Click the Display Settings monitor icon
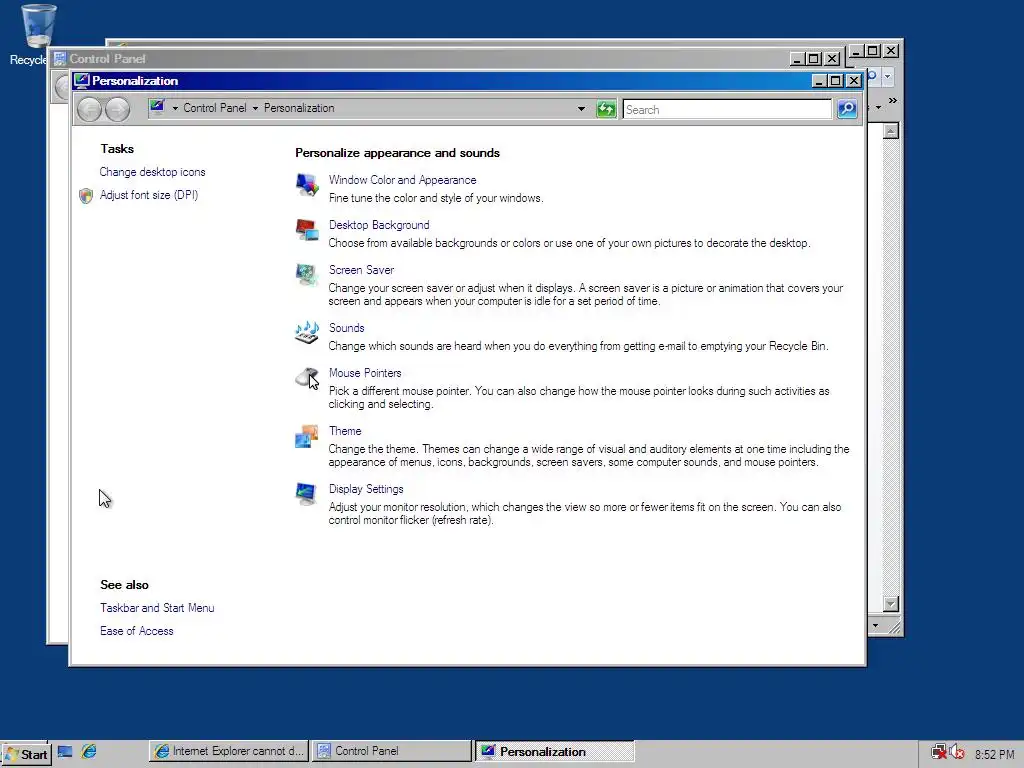Viewport: 1024px width, 768px height. pyautogui.click(x=307, y=494)
